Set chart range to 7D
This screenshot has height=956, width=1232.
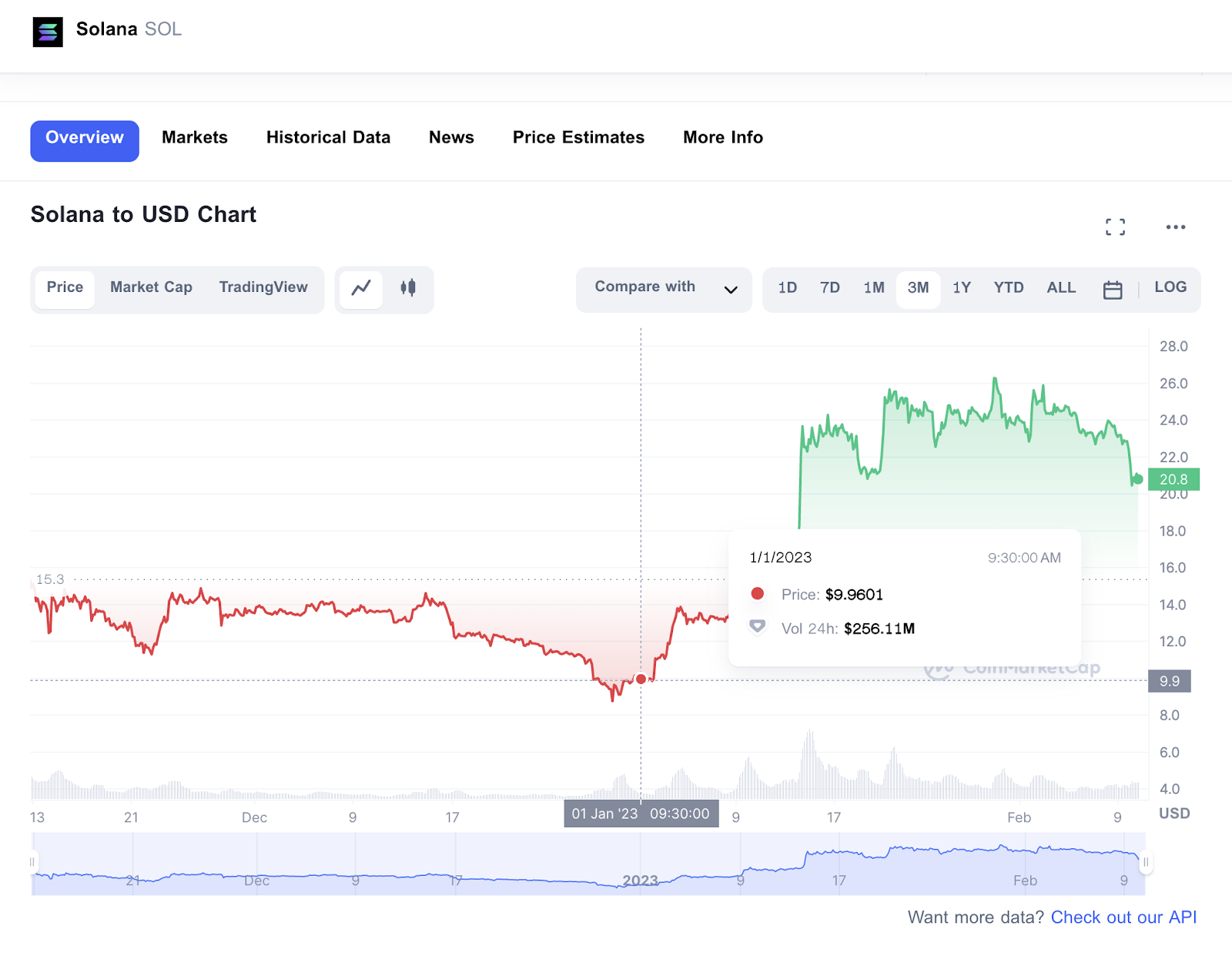point(830,288)
